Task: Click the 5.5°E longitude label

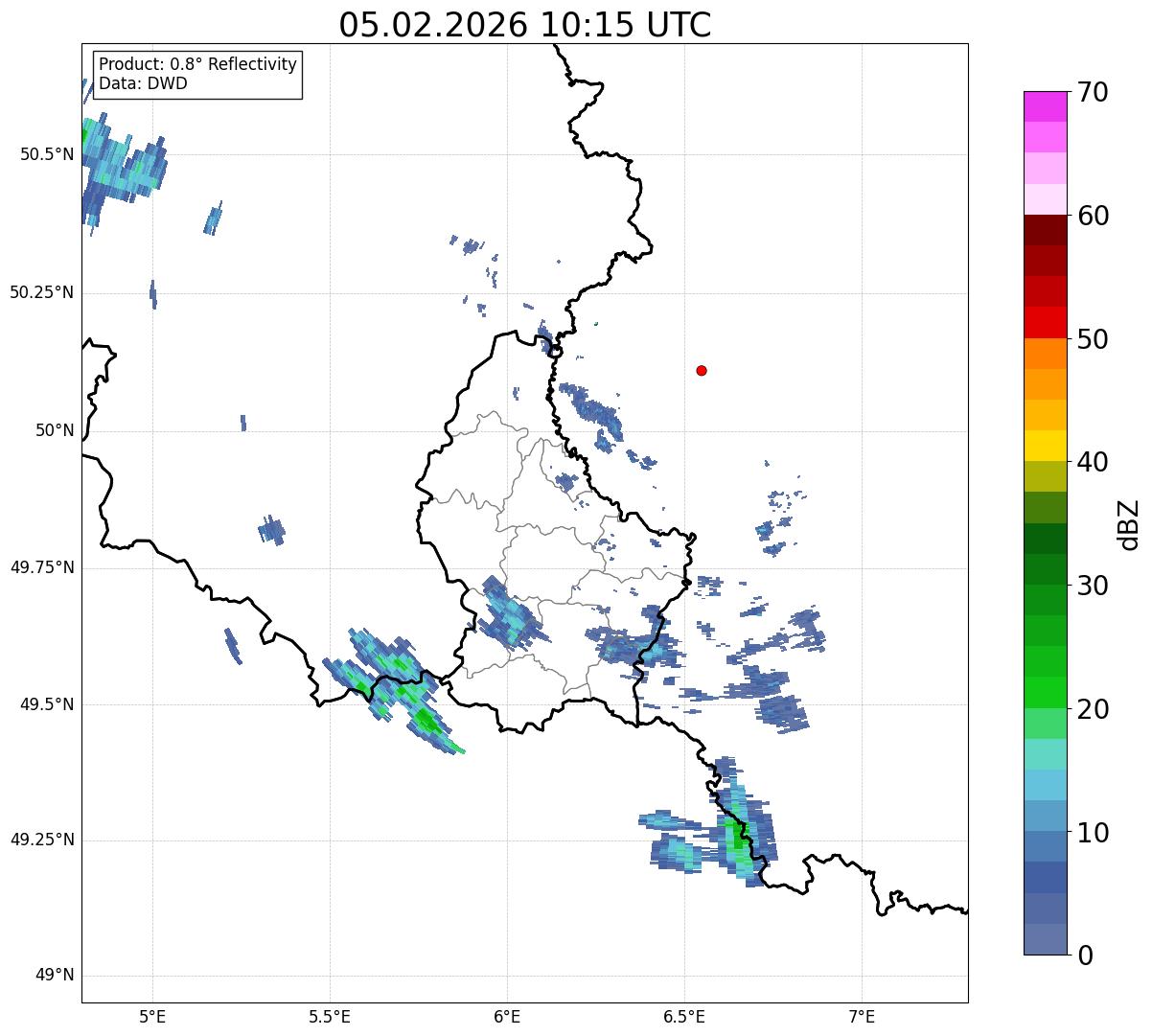Action: (330, 1016)
